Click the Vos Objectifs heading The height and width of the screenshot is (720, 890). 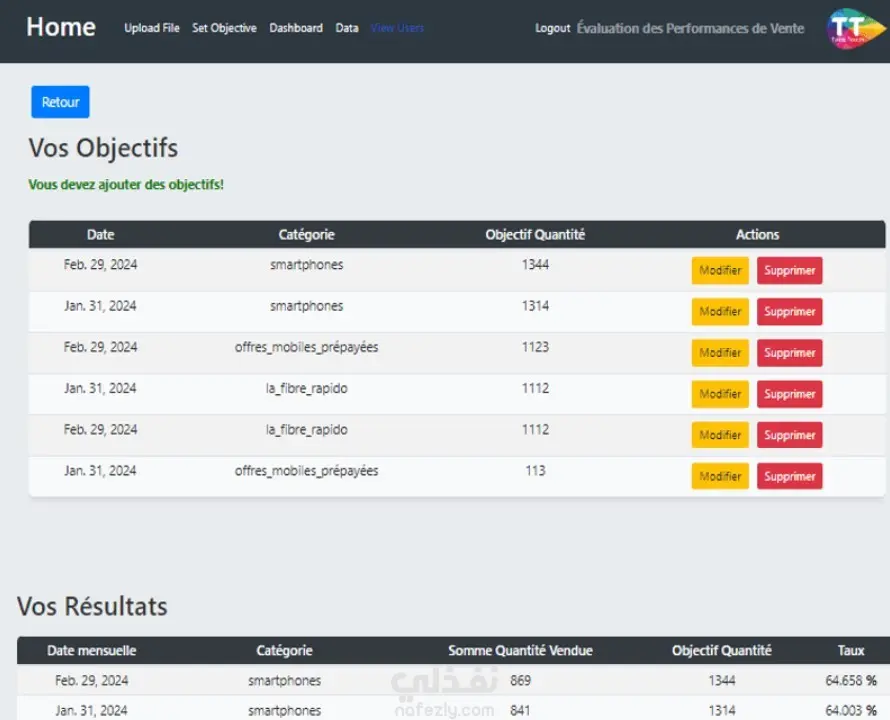pos(103,148)
